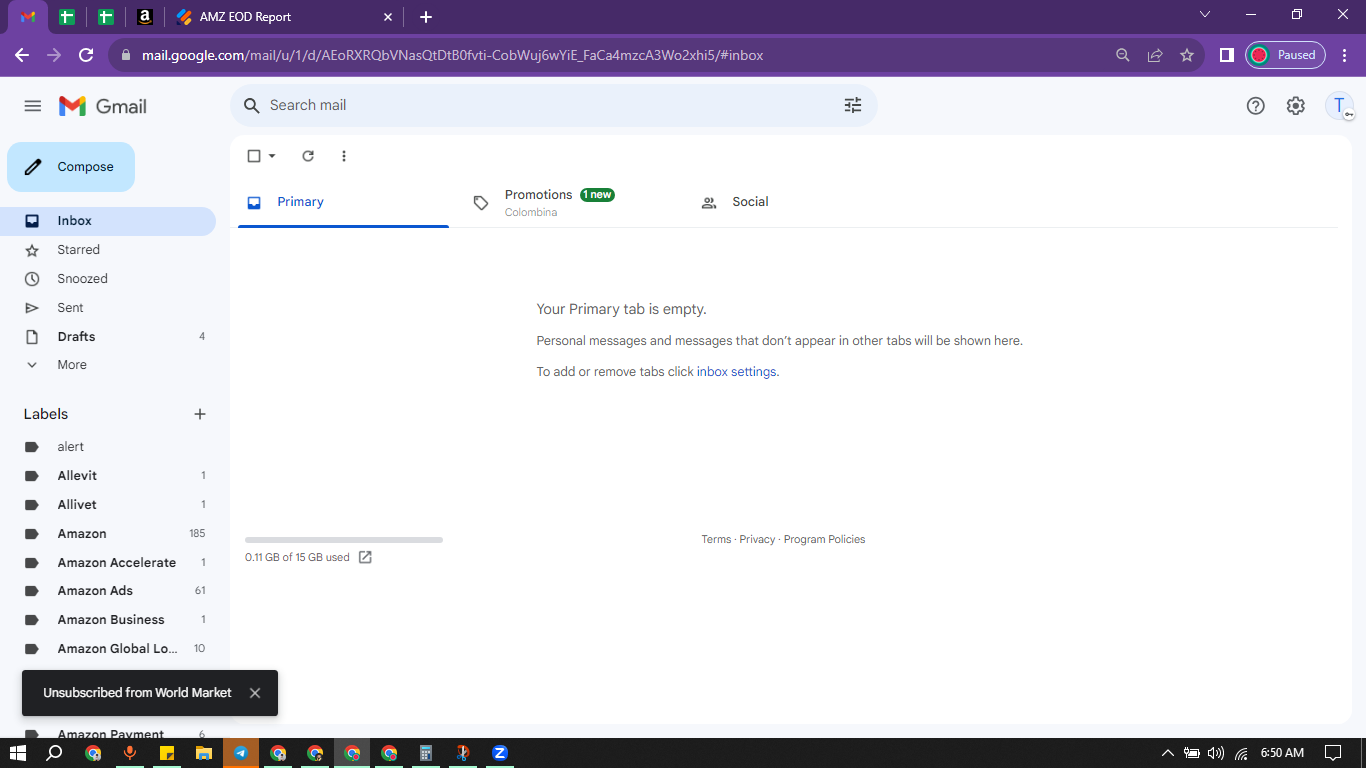
Task: Open the Privacy link
Action: pyautogui.click(x=757, y=540)
